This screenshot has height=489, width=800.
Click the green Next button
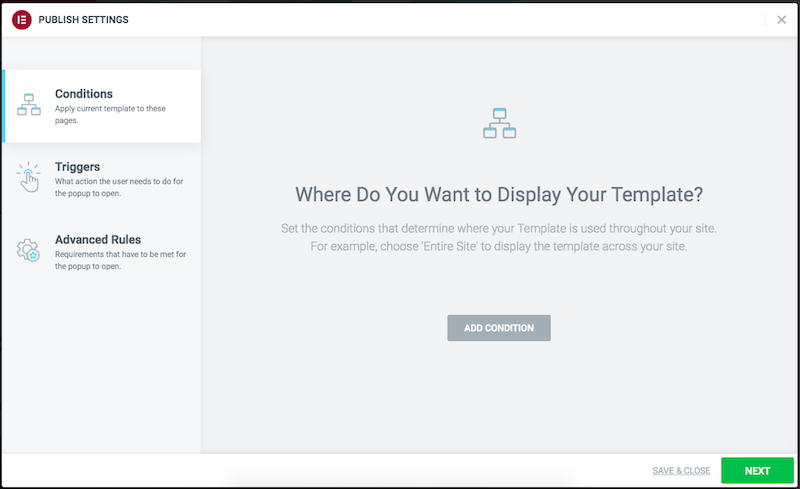pyautogui.click(x=757, y=471)
